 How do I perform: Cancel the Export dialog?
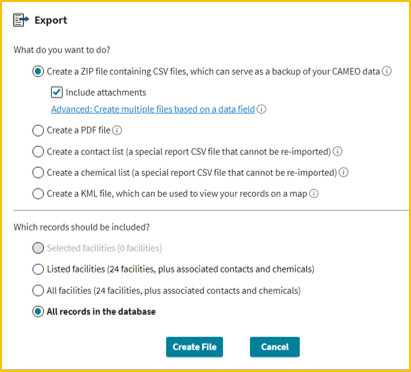(x=275, y=347)
